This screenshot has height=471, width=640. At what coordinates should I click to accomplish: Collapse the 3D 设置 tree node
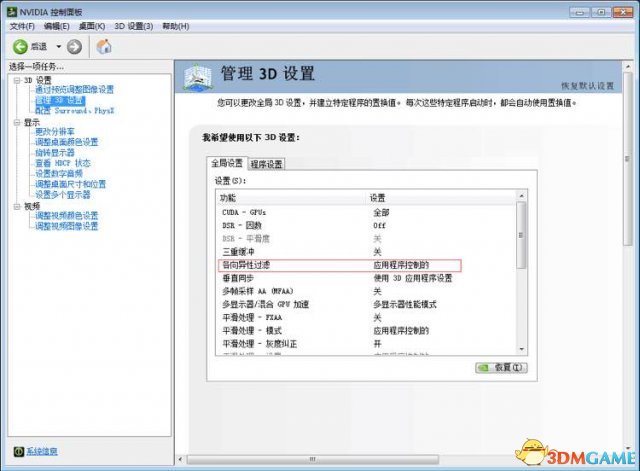[17, 80]
